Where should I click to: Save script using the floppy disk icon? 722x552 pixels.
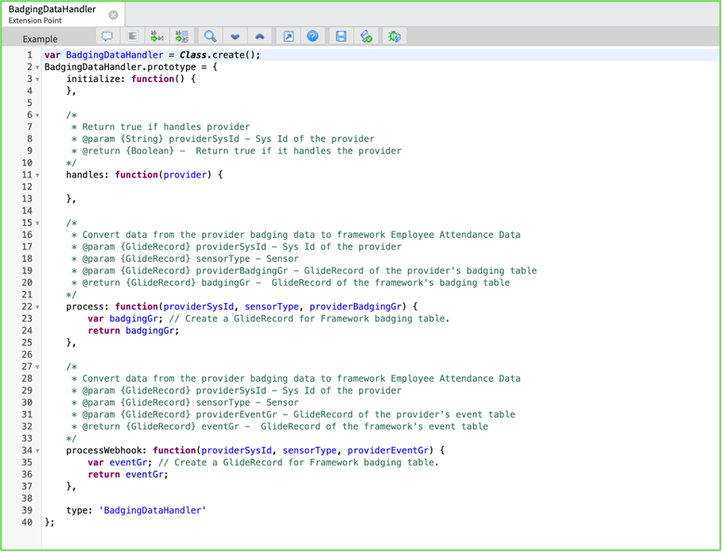342,36
